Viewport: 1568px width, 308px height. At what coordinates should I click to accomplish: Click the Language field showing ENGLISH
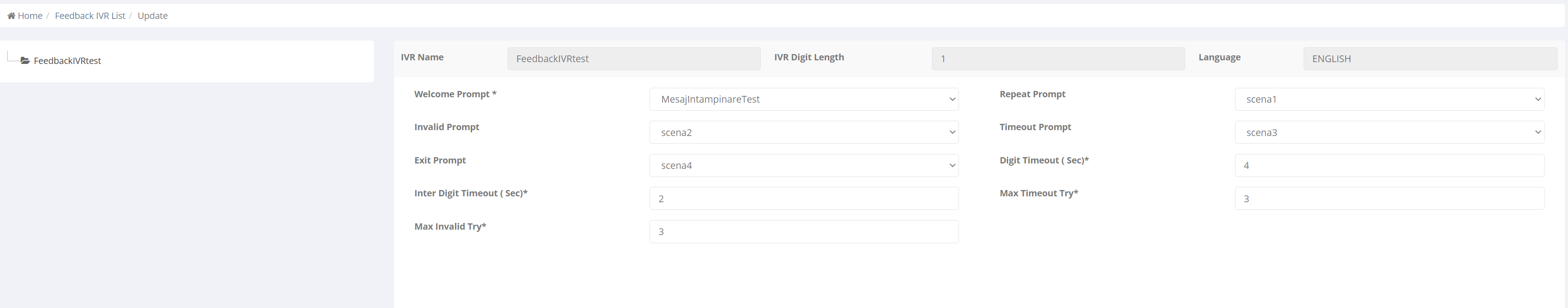click(1430, 59)
